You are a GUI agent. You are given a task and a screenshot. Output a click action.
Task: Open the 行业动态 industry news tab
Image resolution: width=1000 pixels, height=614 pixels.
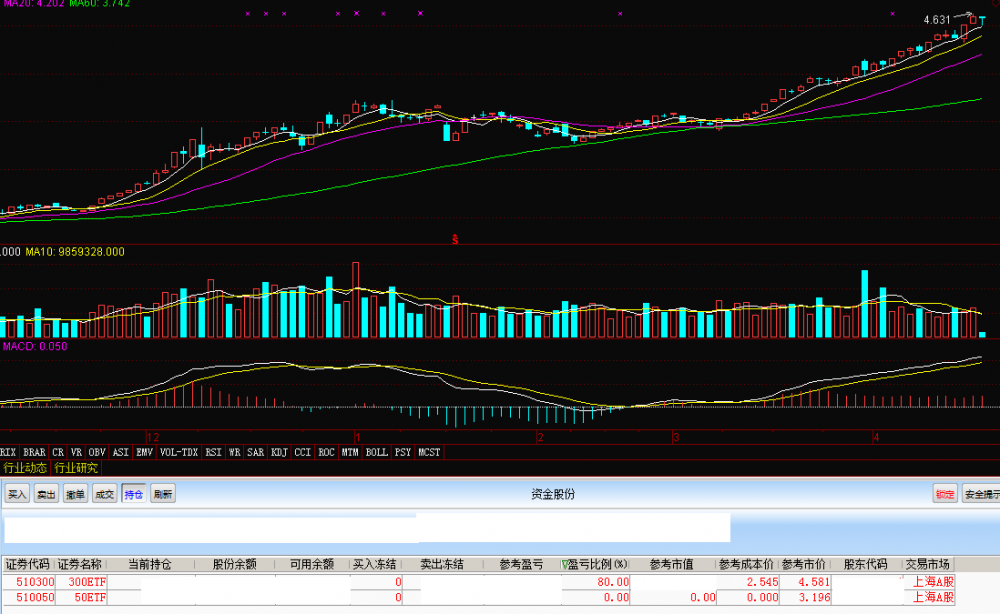(25, 467)
